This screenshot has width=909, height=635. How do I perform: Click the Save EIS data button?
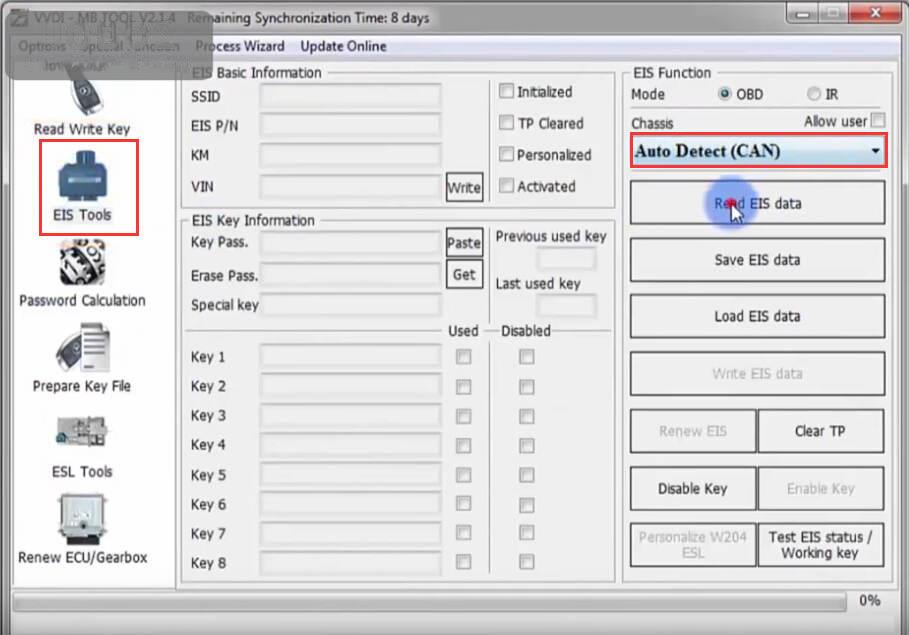tap(758, 259)
